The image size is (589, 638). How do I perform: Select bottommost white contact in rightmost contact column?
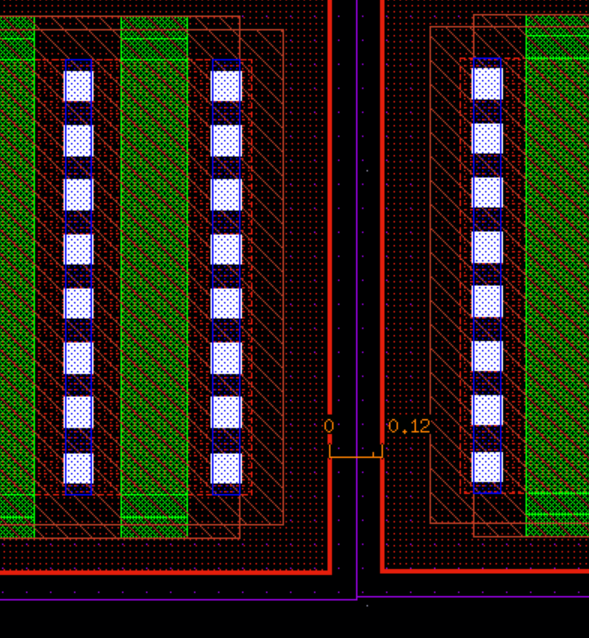(487, 467)
